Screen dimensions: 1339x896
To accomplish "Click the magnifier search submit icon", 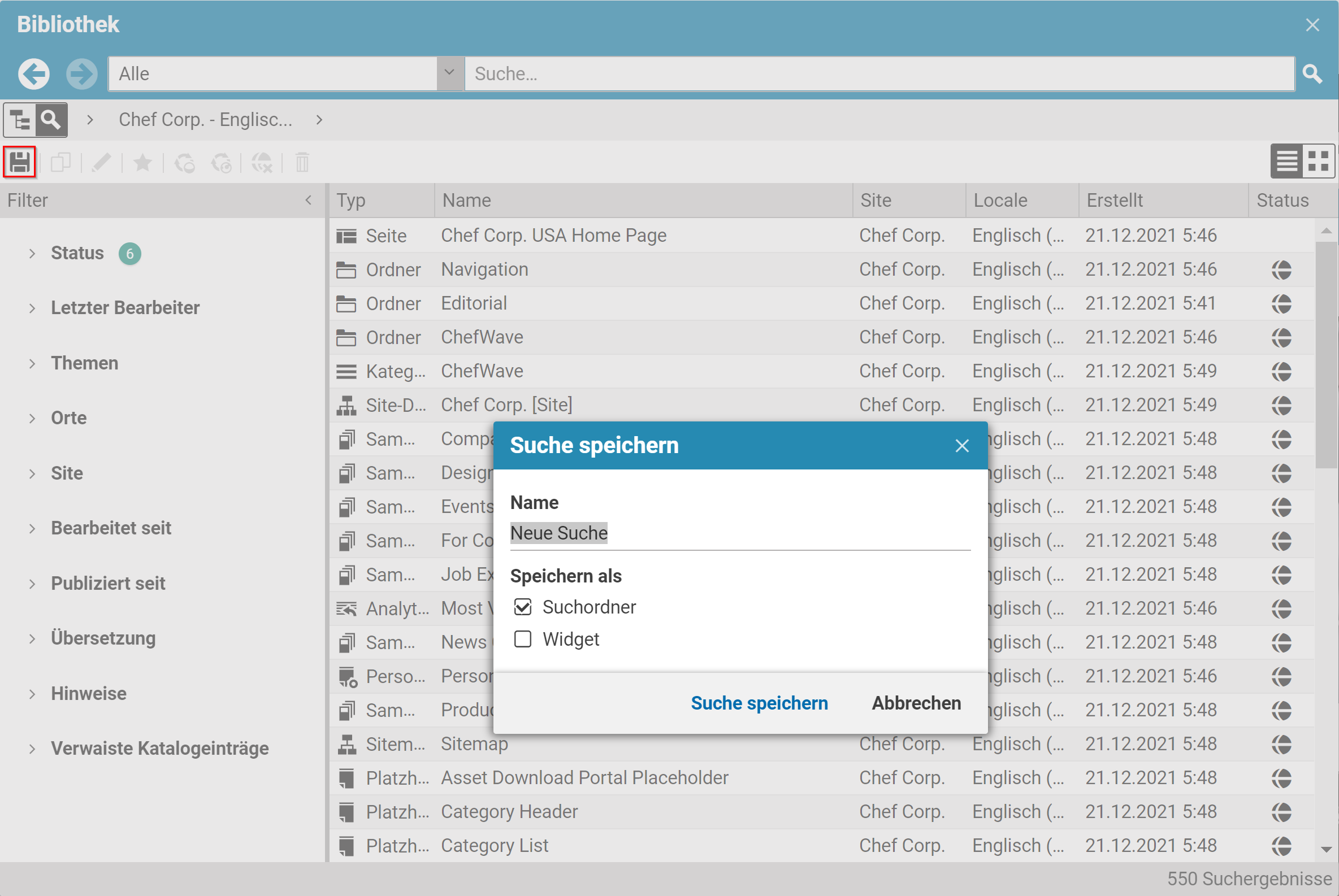I will 1312,73.
